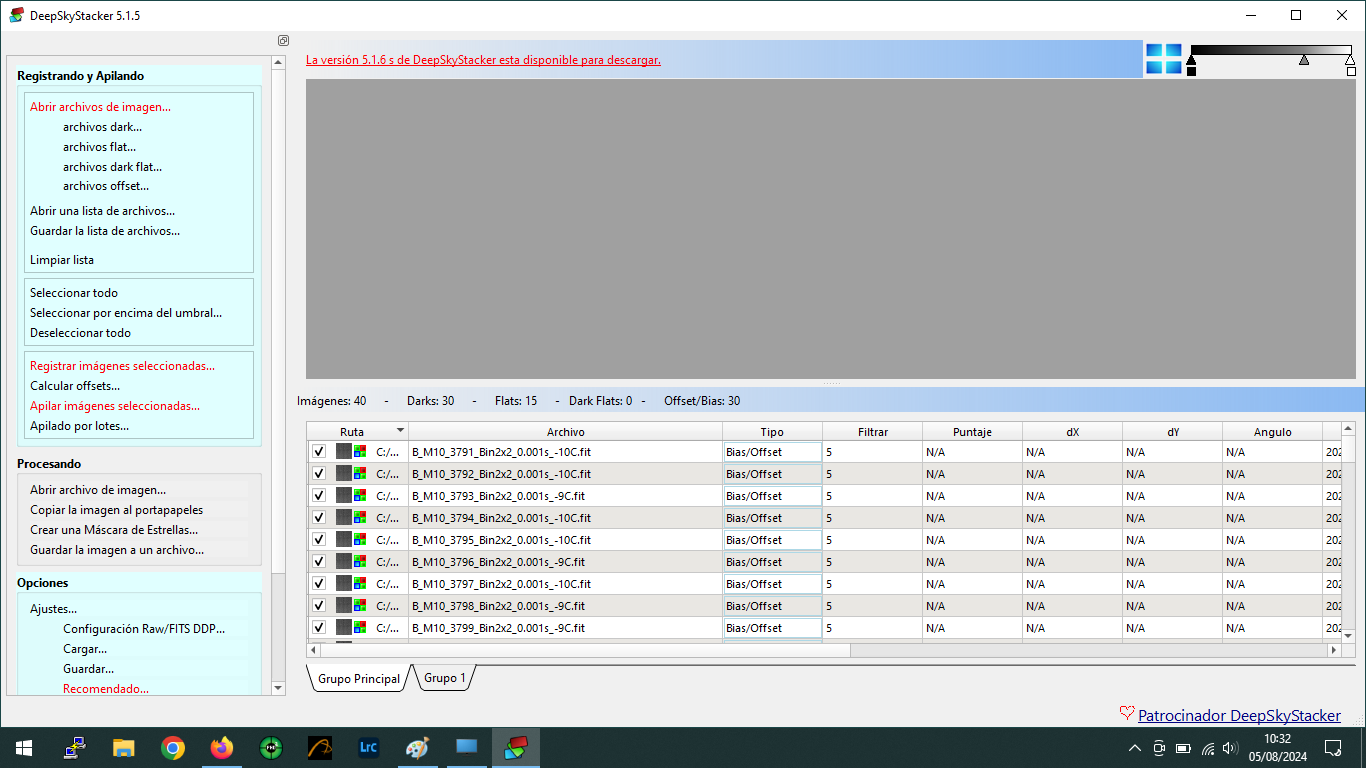The width and height of the screenshot is (1366, 768).
Task: Open the Tipo dropdown for B_M10_3793
Action: [772, 496]
